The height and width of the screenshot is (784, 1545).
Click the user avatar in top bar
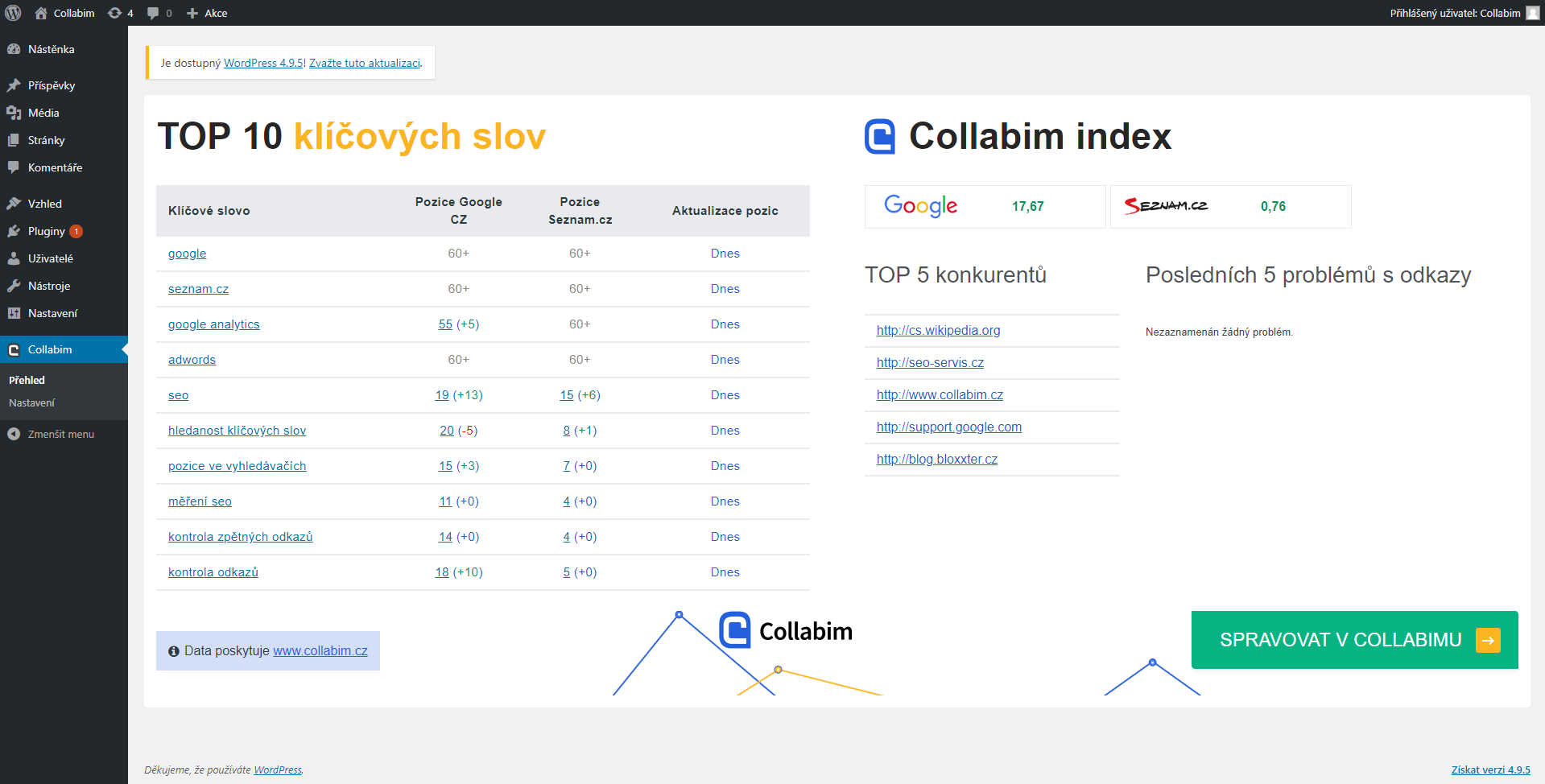pos(1532,13)
